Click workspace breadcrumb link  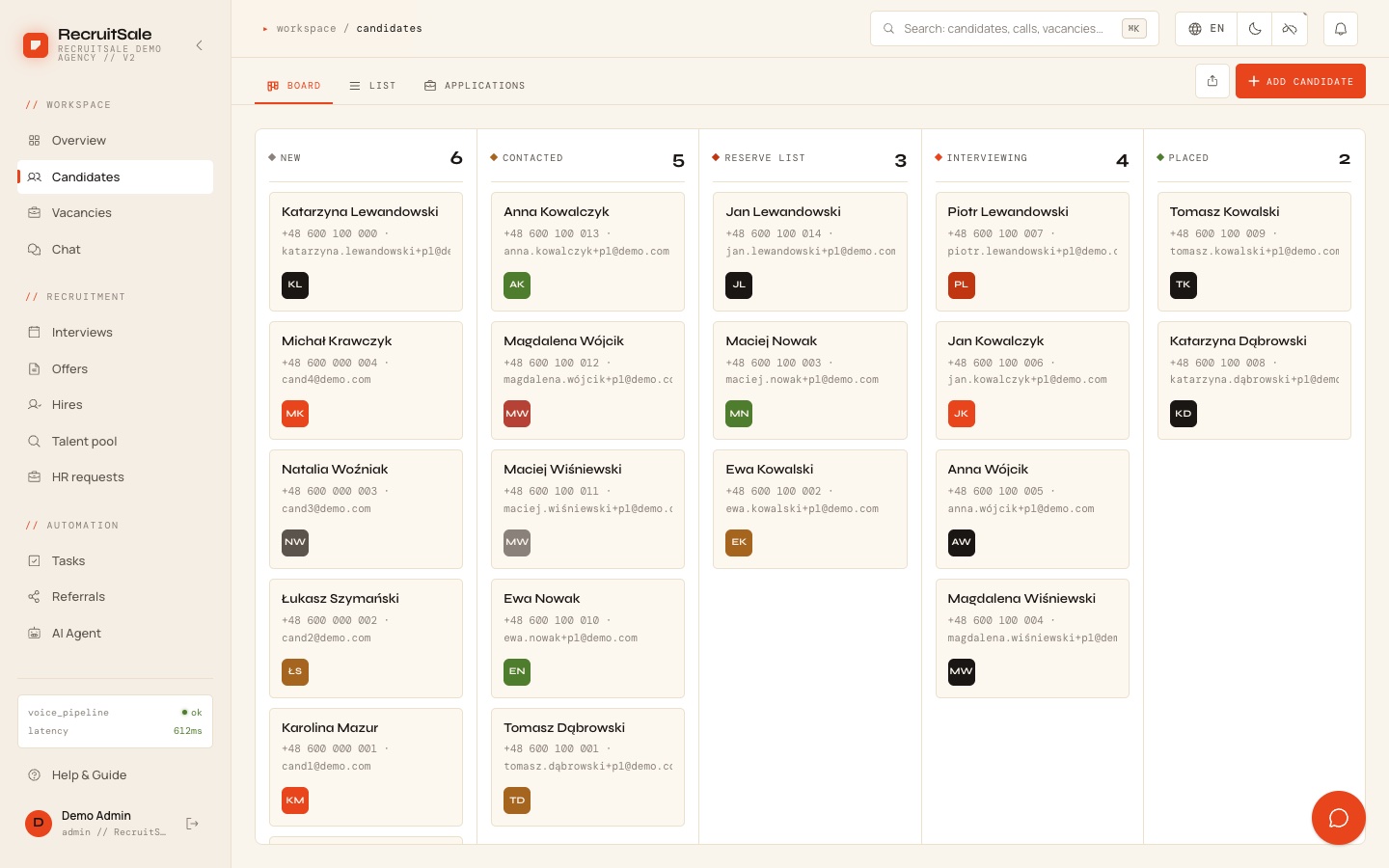(306, 29)
